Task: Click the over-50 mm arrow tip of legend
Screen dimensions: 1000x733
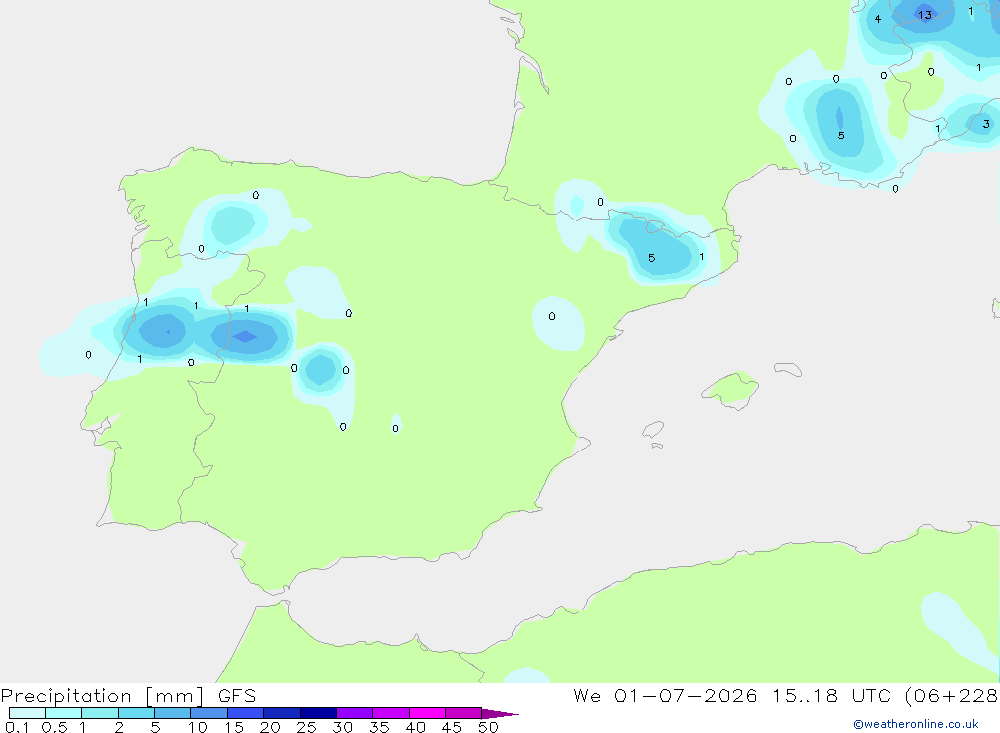Action: [x=499, y=713]
